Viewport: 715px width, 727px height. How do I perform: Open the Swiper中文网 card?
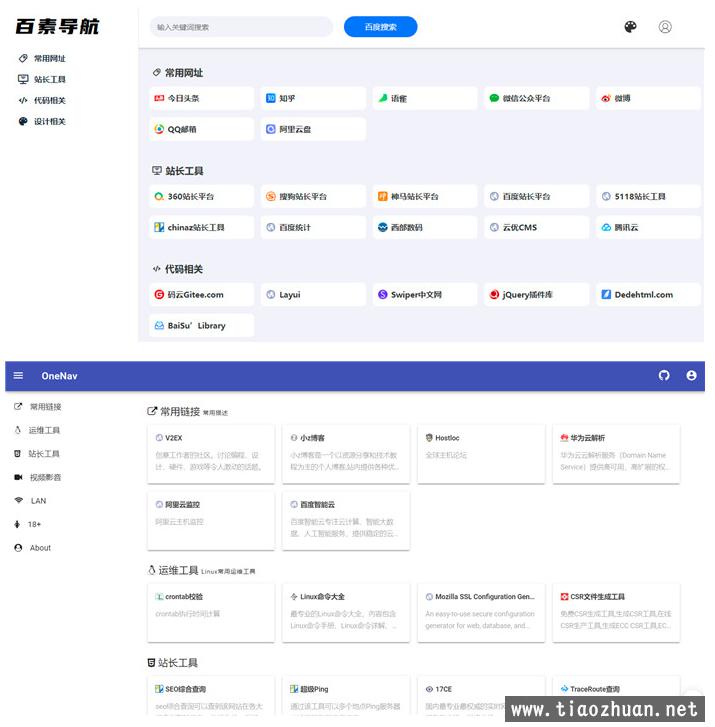pos(425,295)
